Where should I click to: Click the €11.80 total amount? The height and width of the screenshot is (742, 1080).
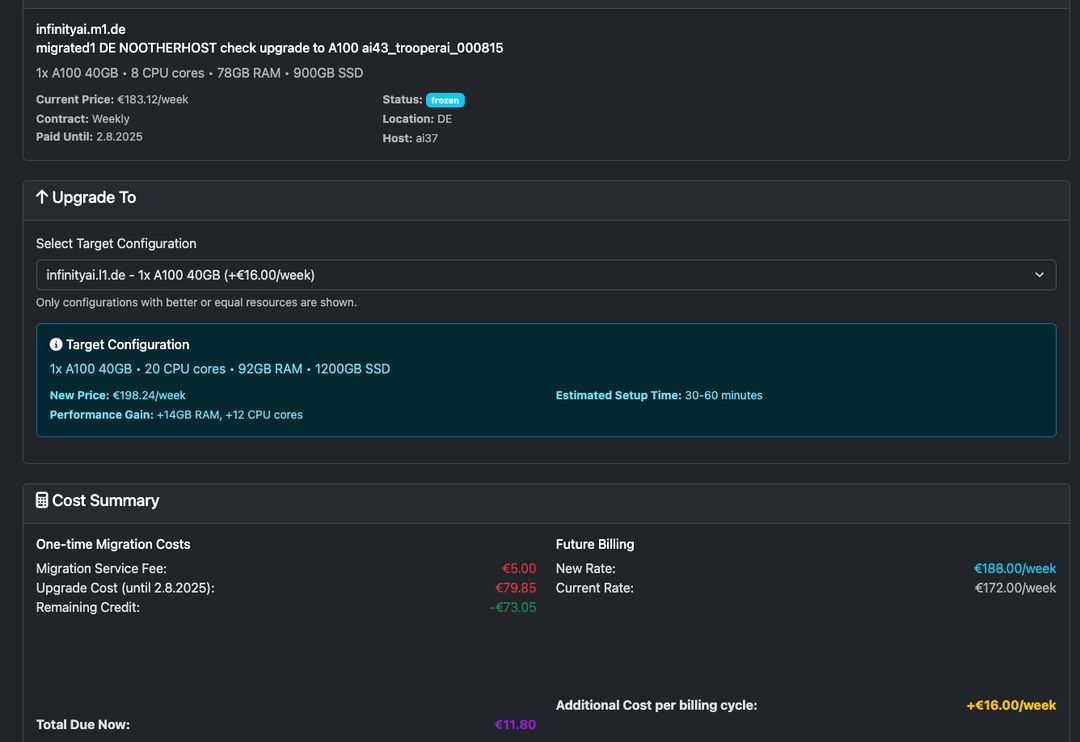click(515, 724)
